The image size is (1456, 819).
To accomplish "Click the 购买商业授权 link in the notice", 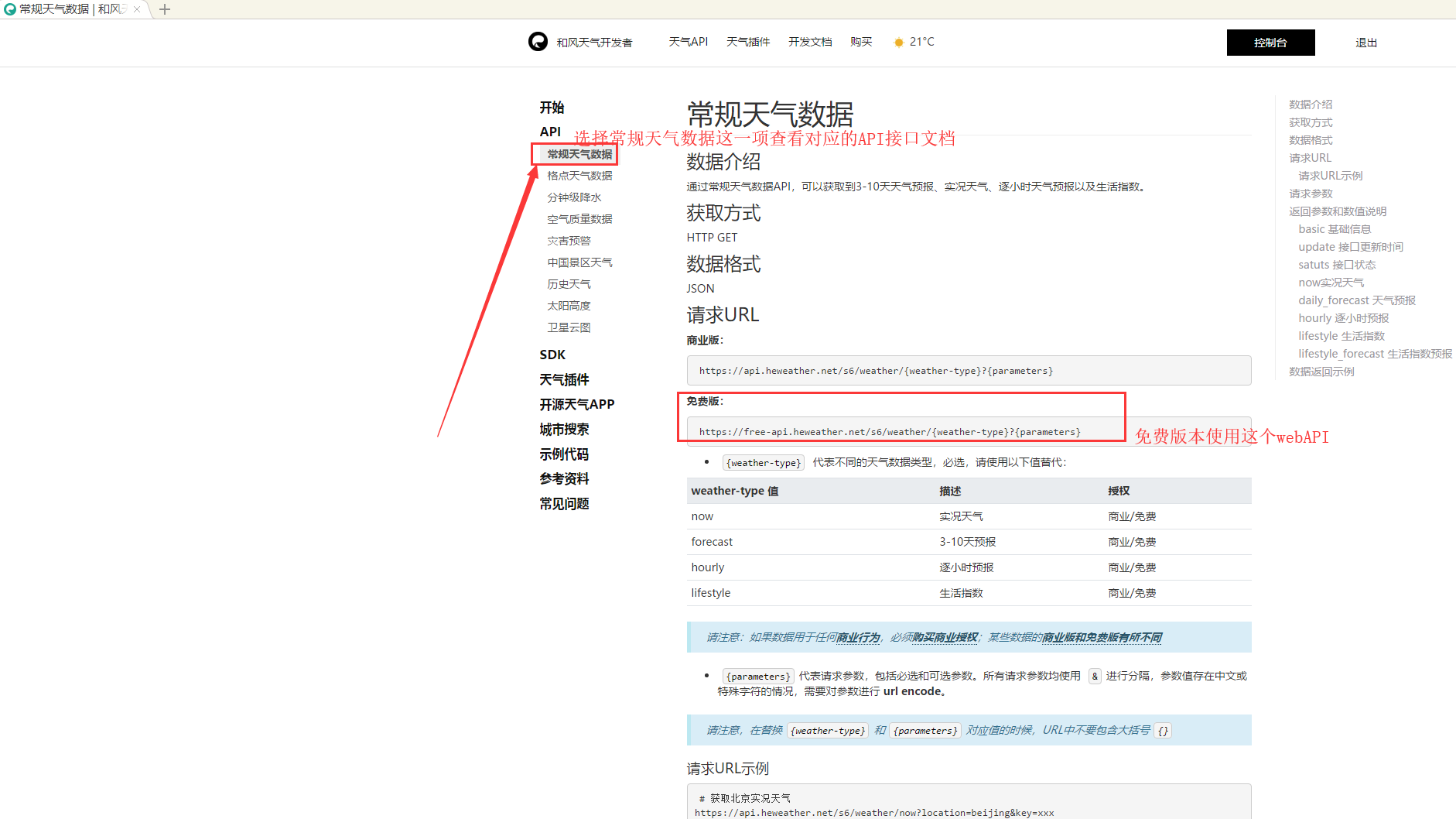I will tap(945, 637).
